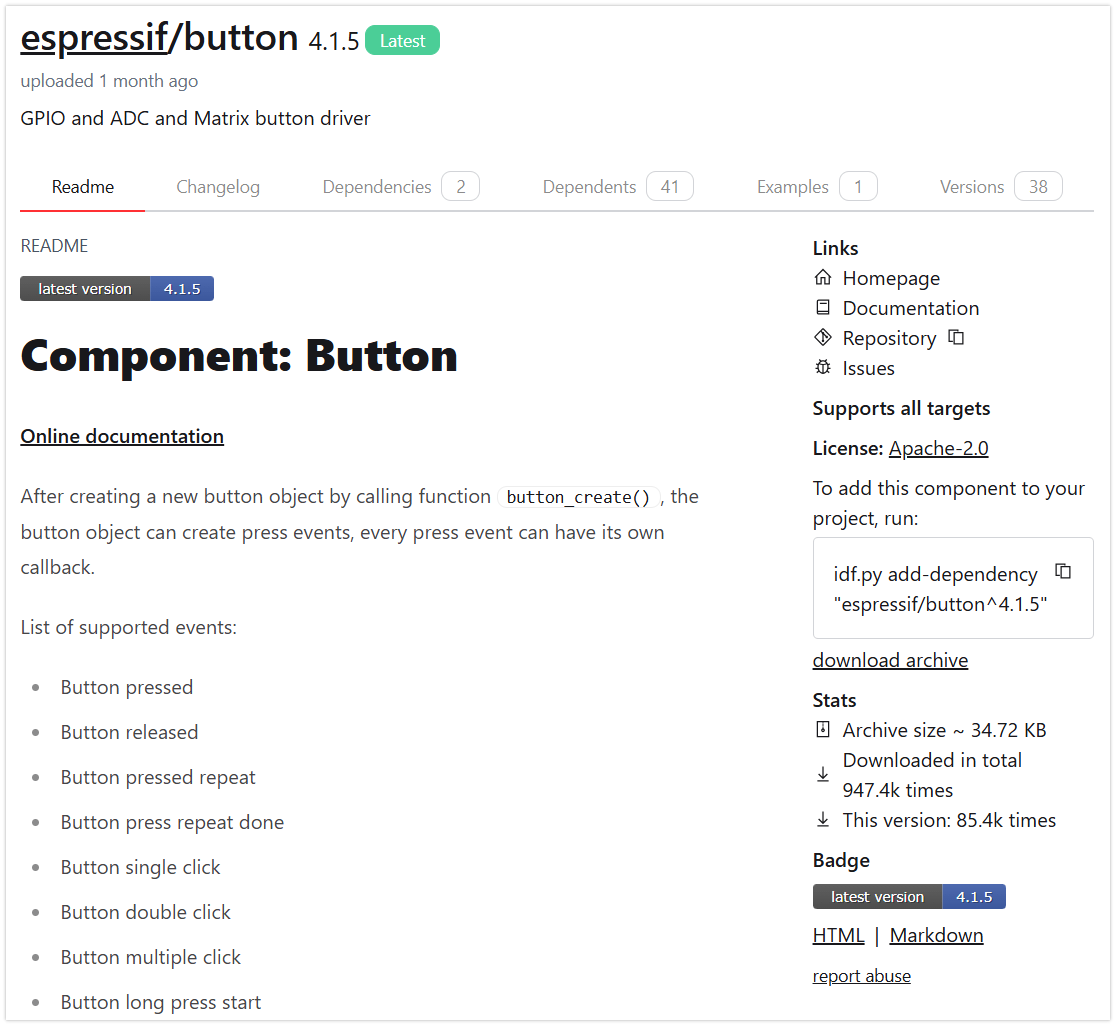Open the Apache-2.0 license link

(938, 448)
